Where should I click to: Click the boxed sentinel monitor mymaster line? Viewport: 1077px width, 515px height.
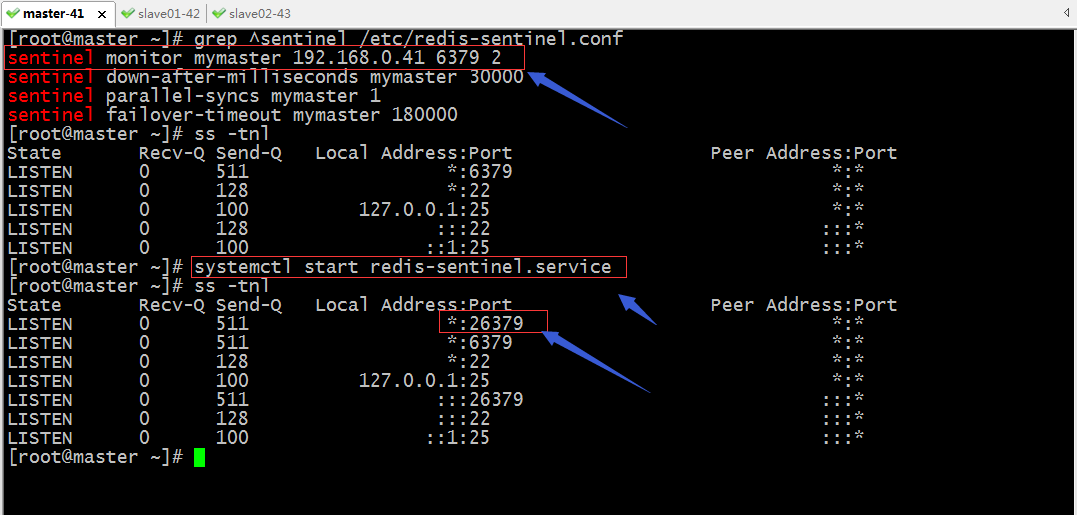[264, 58]
